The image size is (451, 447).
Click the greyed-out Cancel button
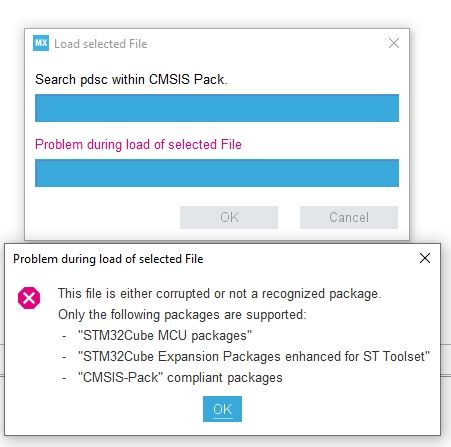[x=349, y=217]
